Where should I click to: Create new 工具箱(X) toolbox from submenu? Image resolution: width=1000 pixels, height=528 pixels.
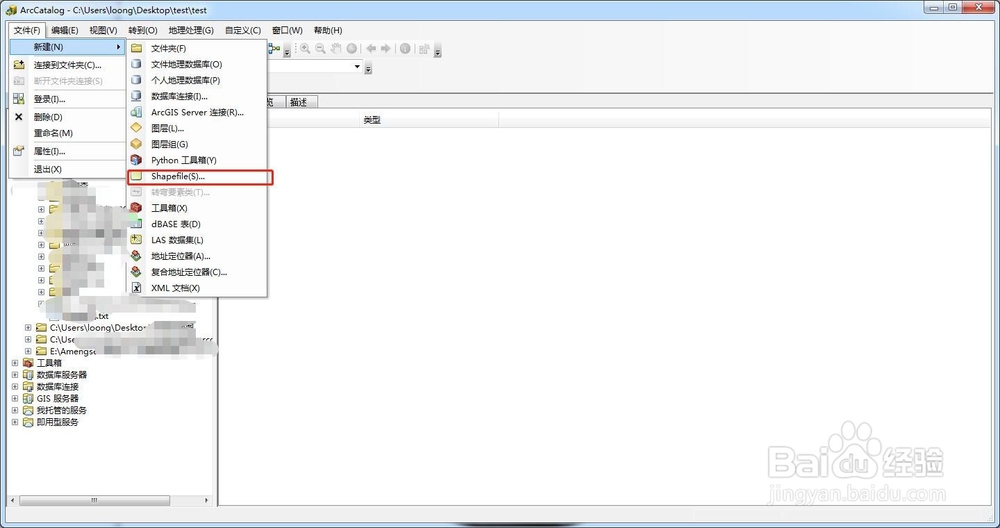pos(198,208)
